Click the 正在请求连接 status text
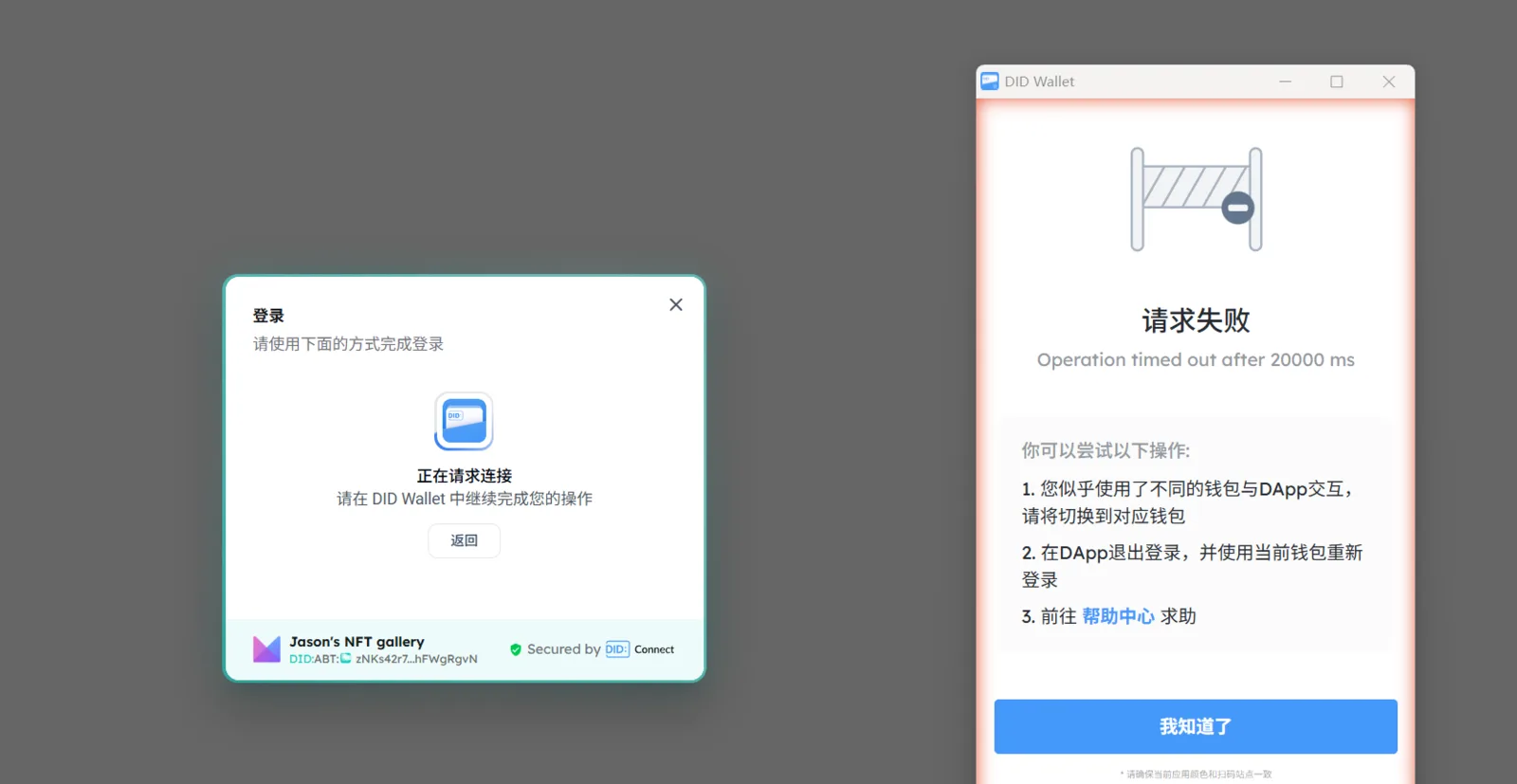Image resolution: width=1517 pixels, height=784 pixels. tap(465, 476)
